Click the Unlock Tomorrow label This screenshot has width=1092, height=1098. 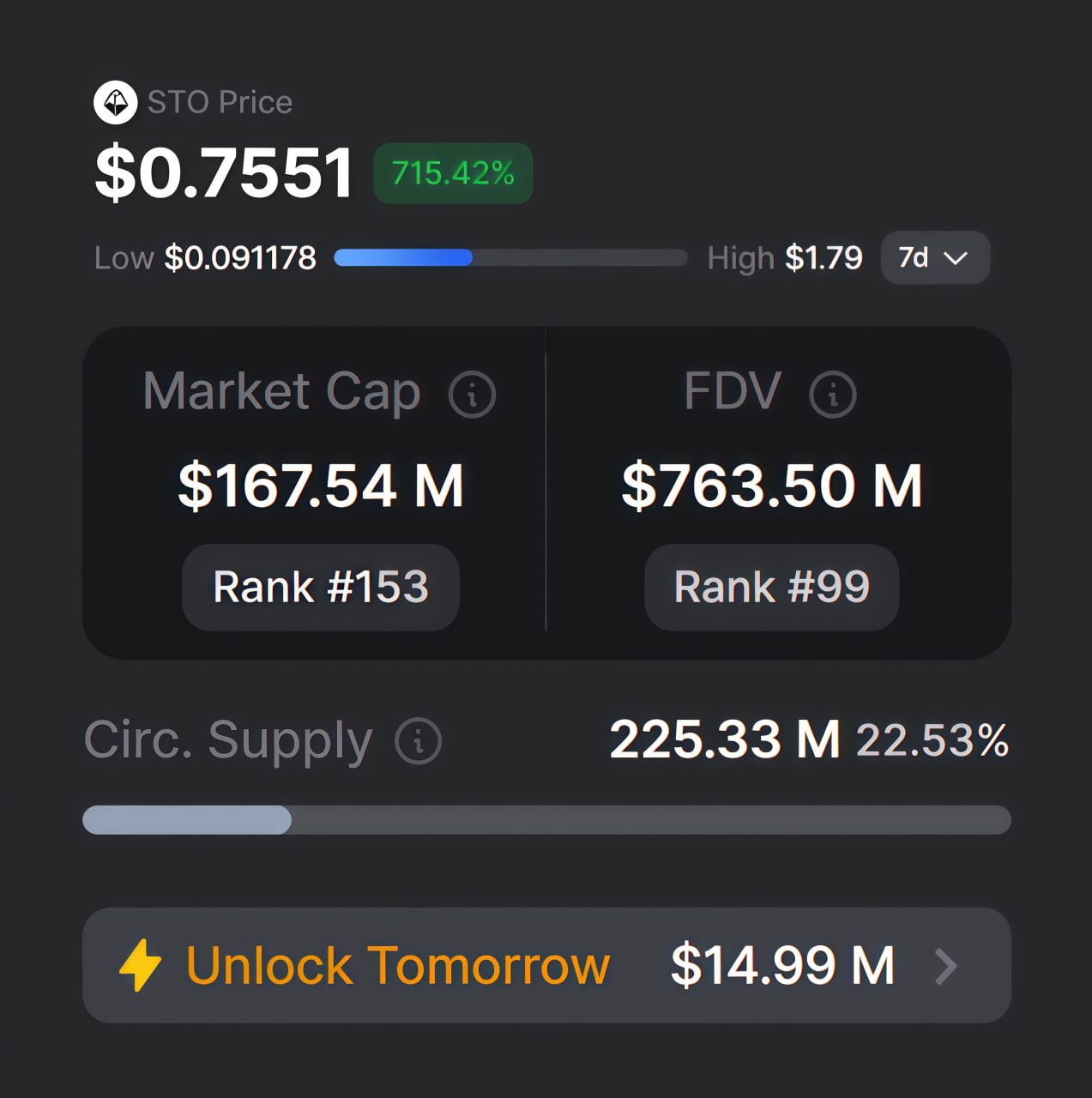(x=397, y=966)
